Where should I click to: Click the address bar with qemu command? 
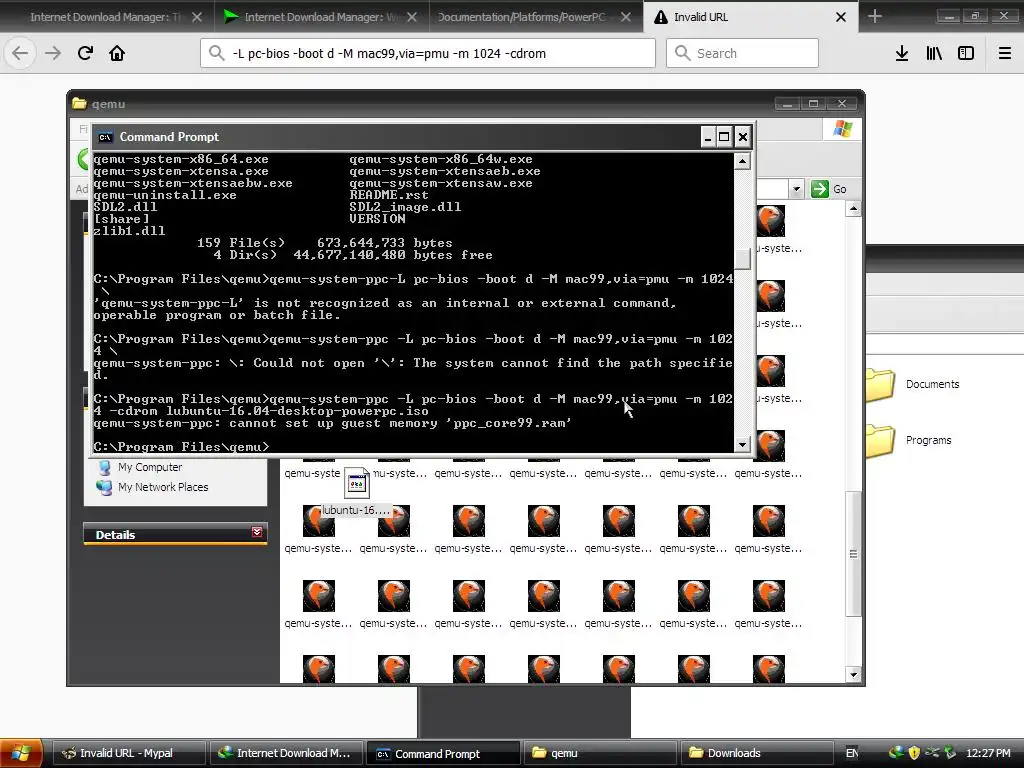(428, 53)
